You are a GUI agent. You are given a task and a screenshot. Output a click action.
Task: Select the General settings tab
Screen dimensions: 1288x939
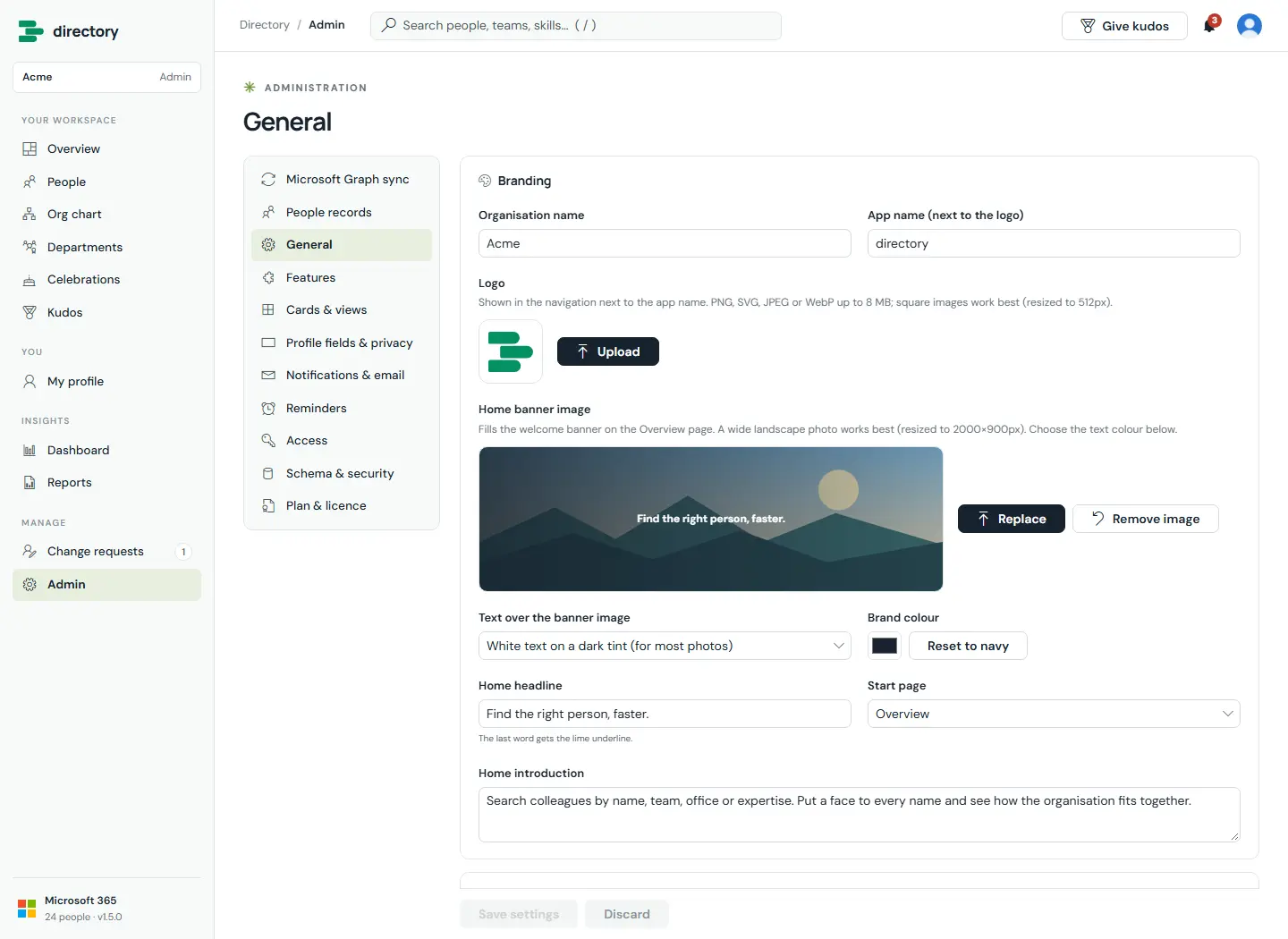[342, 245]
